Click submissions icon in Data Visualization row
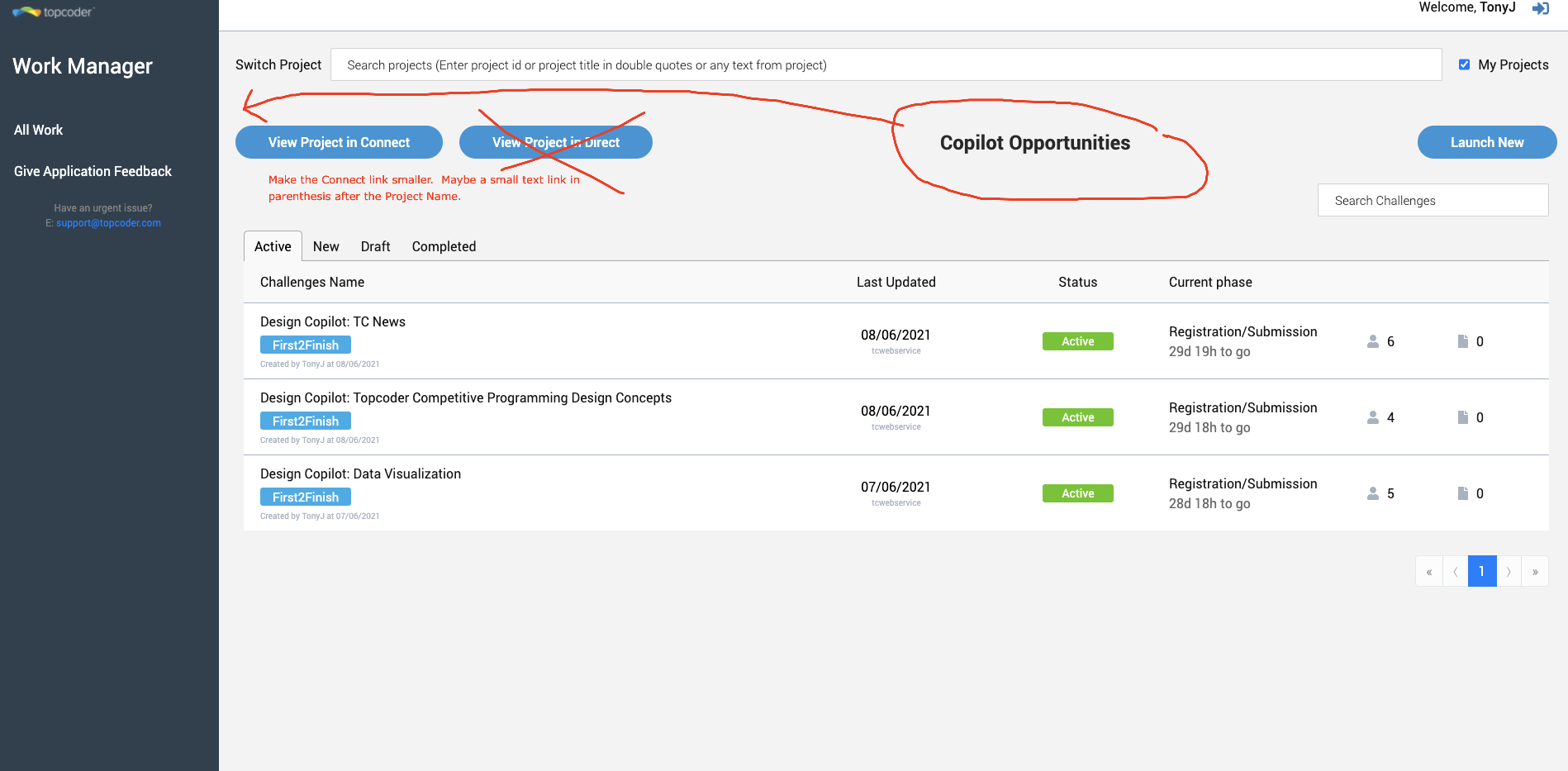Screen dimensions: 1568x771 1463,493
